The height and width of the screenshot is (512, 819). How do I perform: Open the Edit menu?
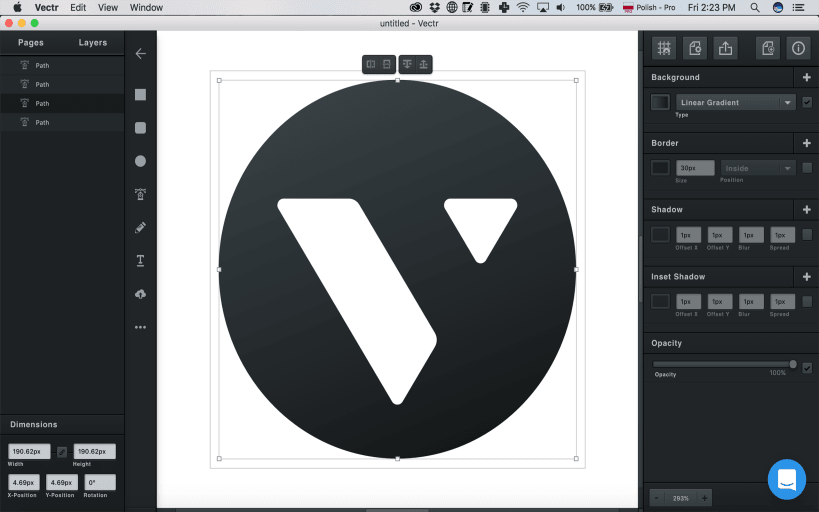78,7
